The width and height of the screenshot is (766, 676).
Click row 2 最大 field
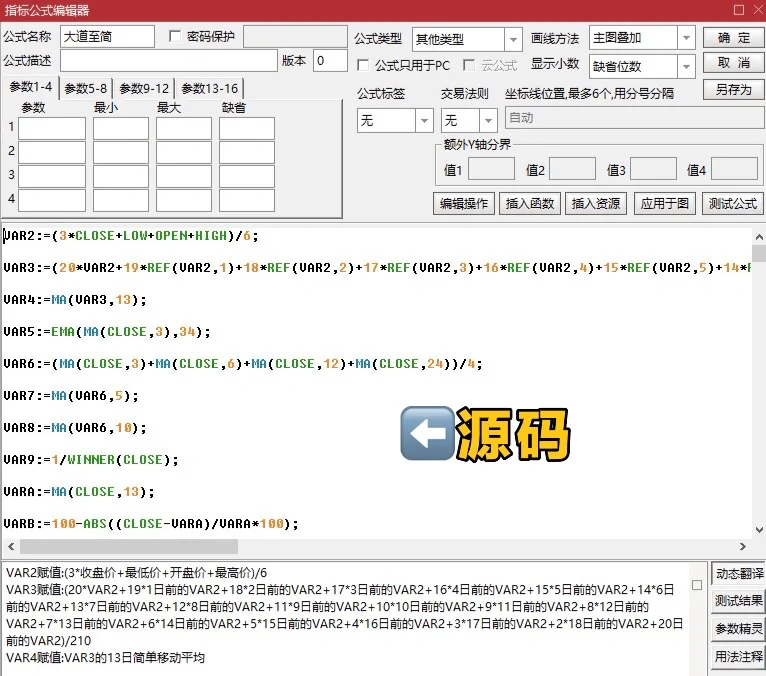(x=184, y=152)
